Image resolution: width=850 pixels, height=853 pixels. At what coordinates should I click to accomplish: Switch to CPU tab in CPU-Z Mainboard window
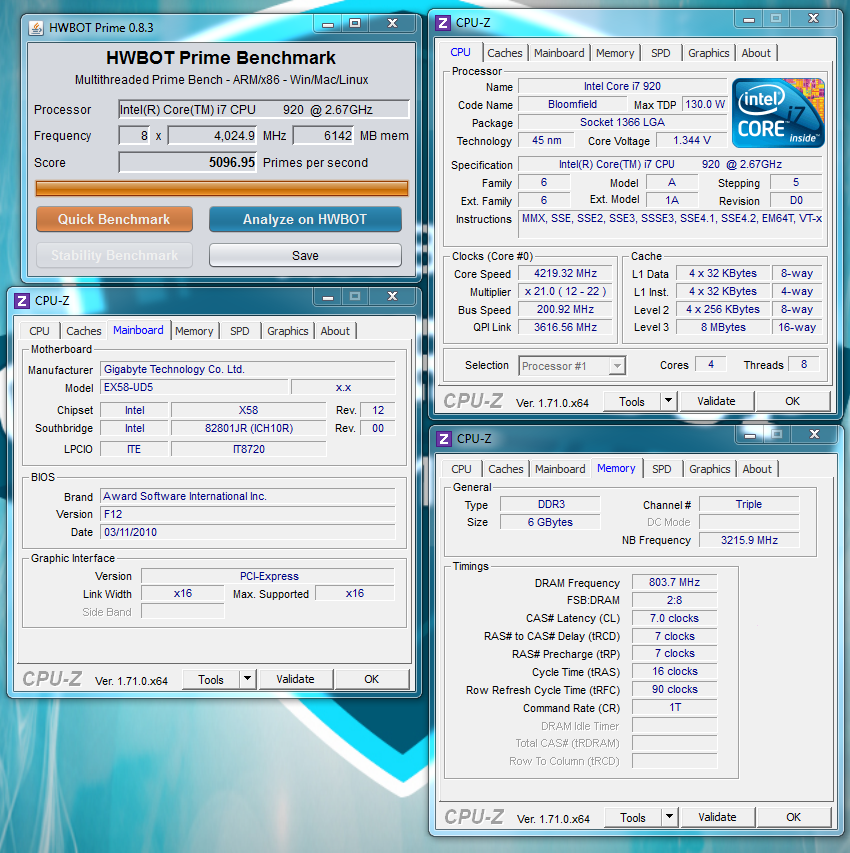tap(39, 331)
